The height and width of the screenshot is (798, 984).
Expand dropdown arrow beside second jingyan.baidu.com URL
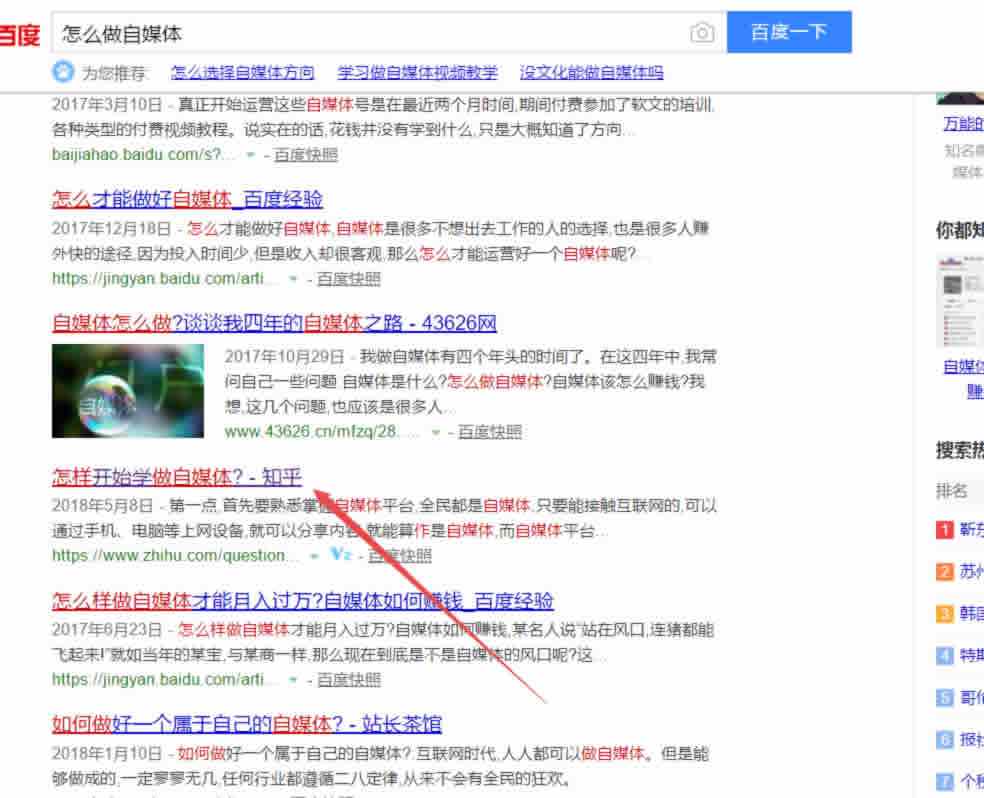click(x=292, y=679)
